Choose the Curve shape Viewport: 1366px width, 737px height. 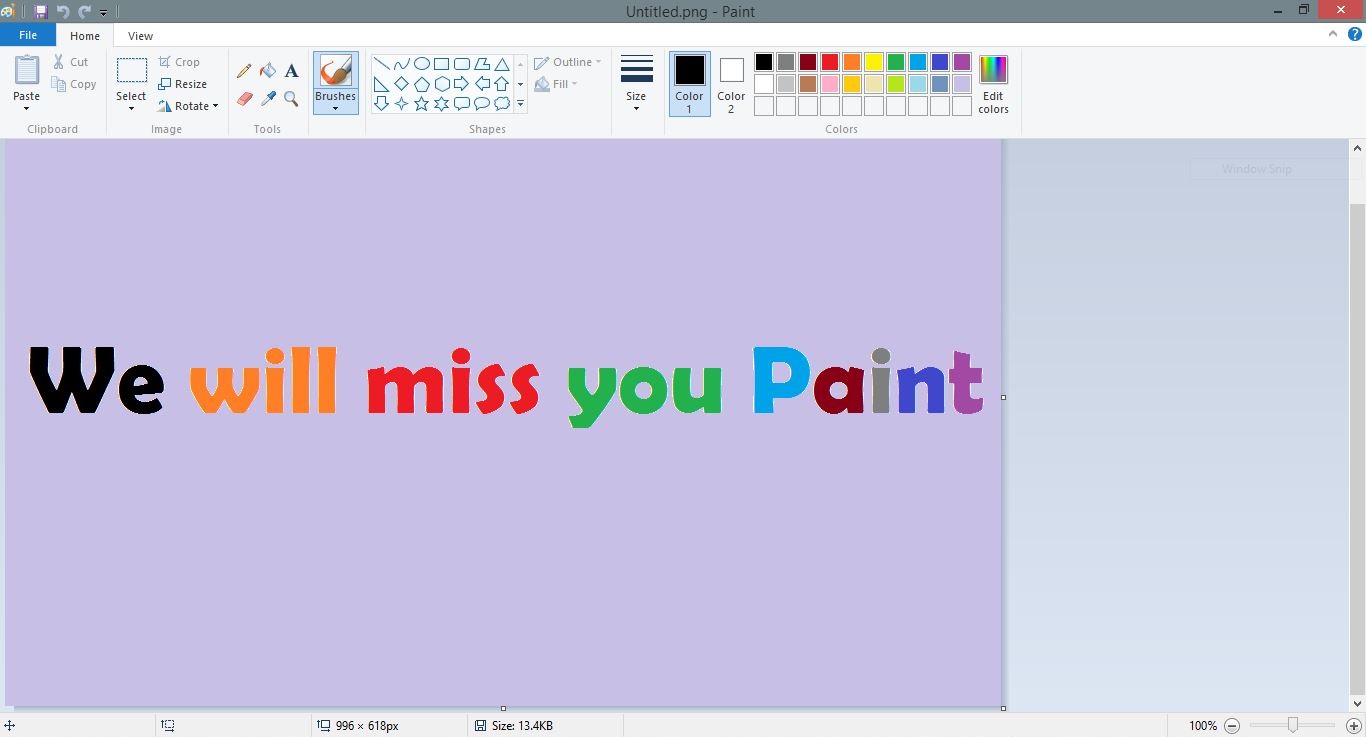click(x=401, y=64)
